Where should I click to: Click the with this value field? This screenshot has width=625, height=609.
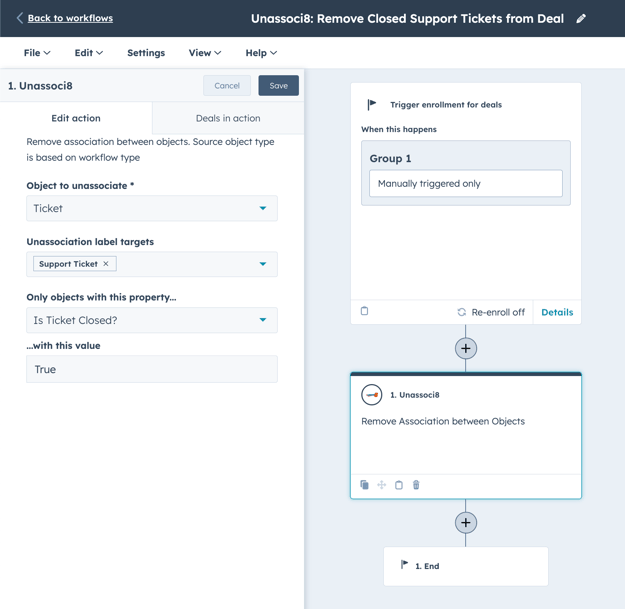click(152, 369)
